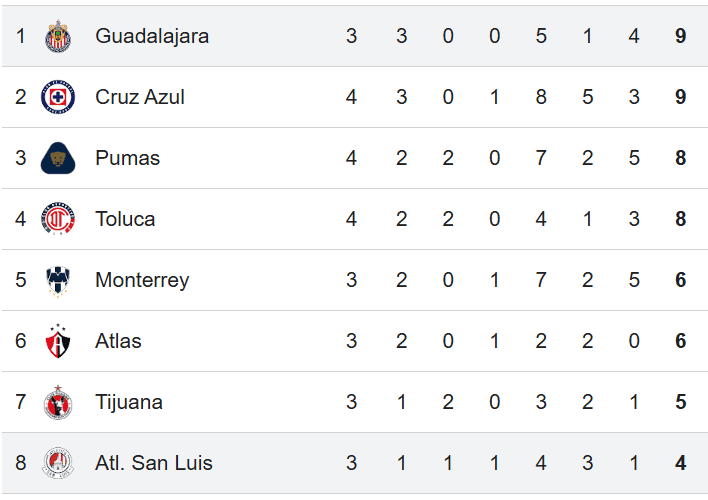This screenshot has height=500, width=708.
Task: Click the Cruz Azul club logo
Action: (x=58, y=97)
